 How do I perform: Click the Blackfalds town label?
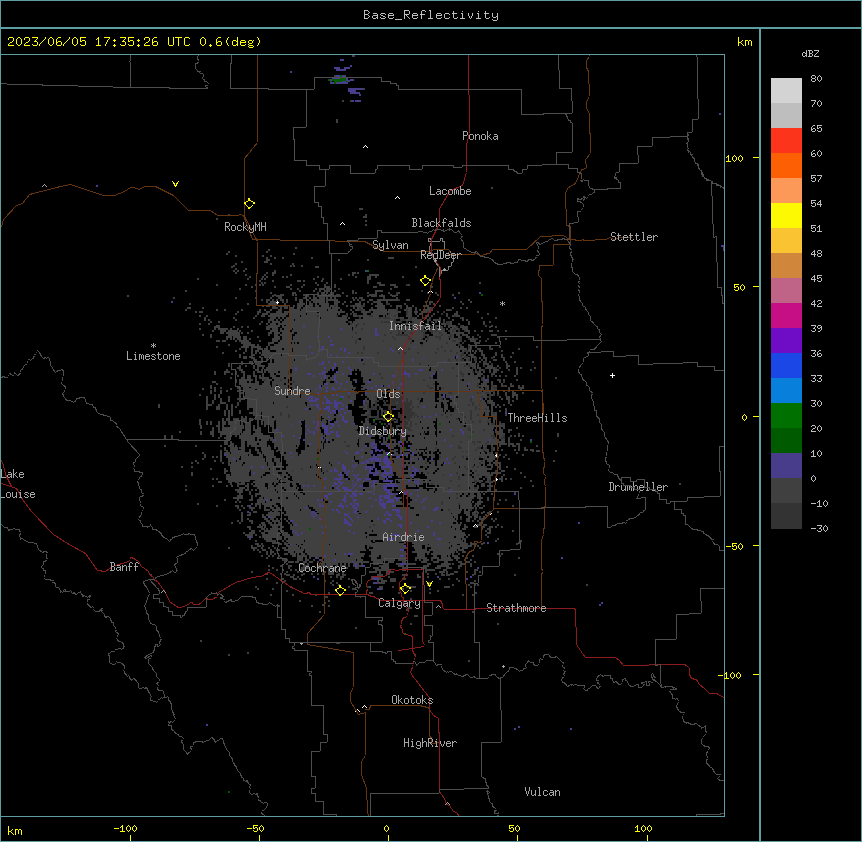pyautogui.click(x=441, y=223)
